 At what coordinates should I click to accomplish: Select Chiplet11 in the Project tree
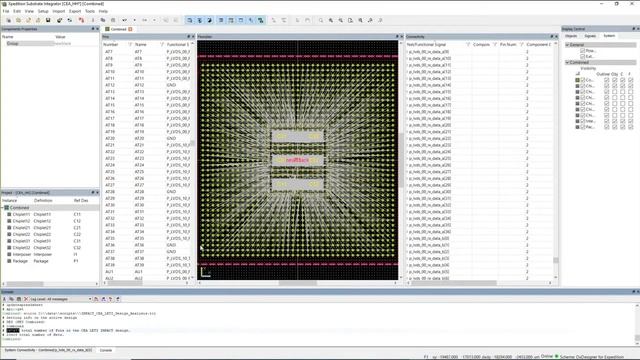(21, 214)
